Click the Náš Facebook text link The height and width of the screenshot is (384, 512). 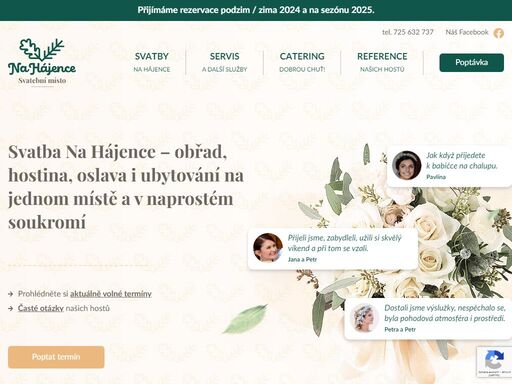point(467,32)
